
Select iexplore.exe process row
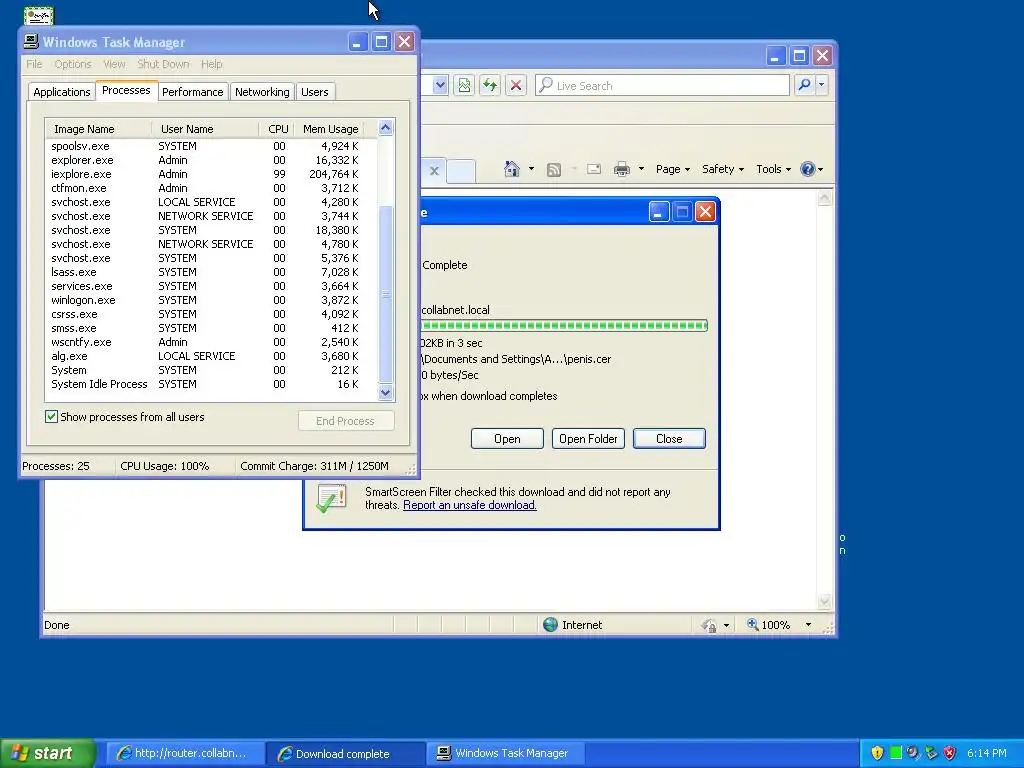[x=212, y=174]
